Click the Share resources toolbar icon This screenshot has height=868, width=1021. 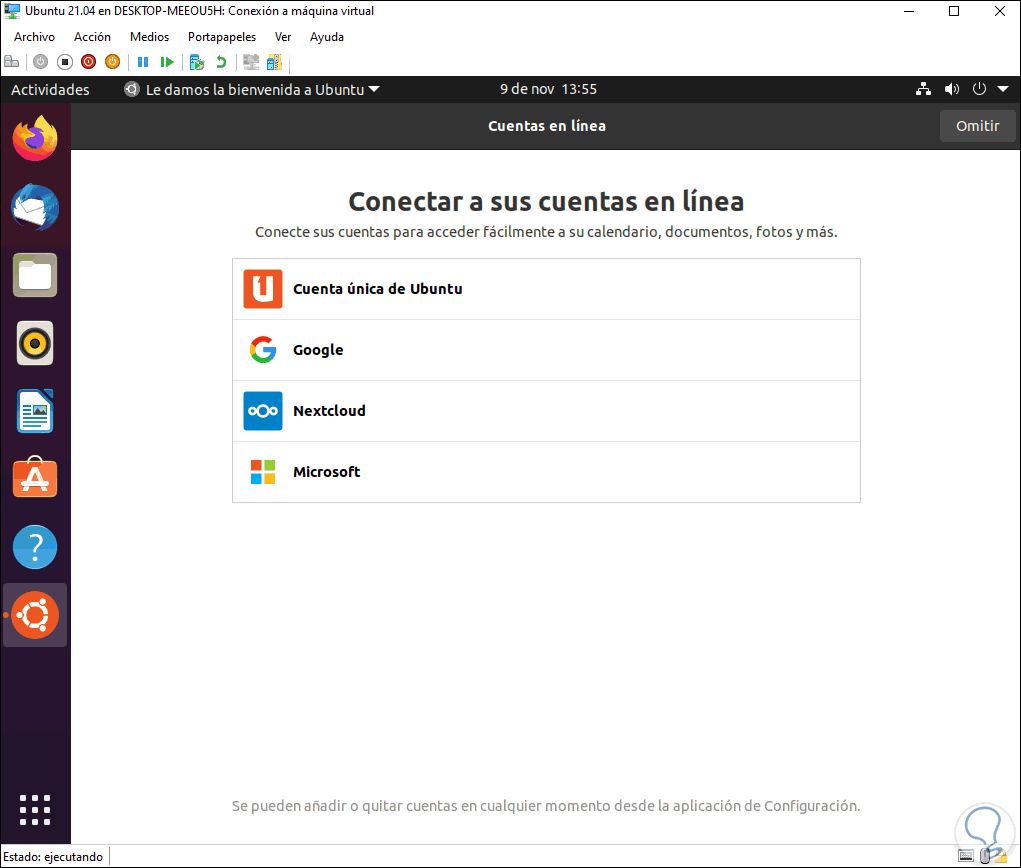click(x=275, y=62)
